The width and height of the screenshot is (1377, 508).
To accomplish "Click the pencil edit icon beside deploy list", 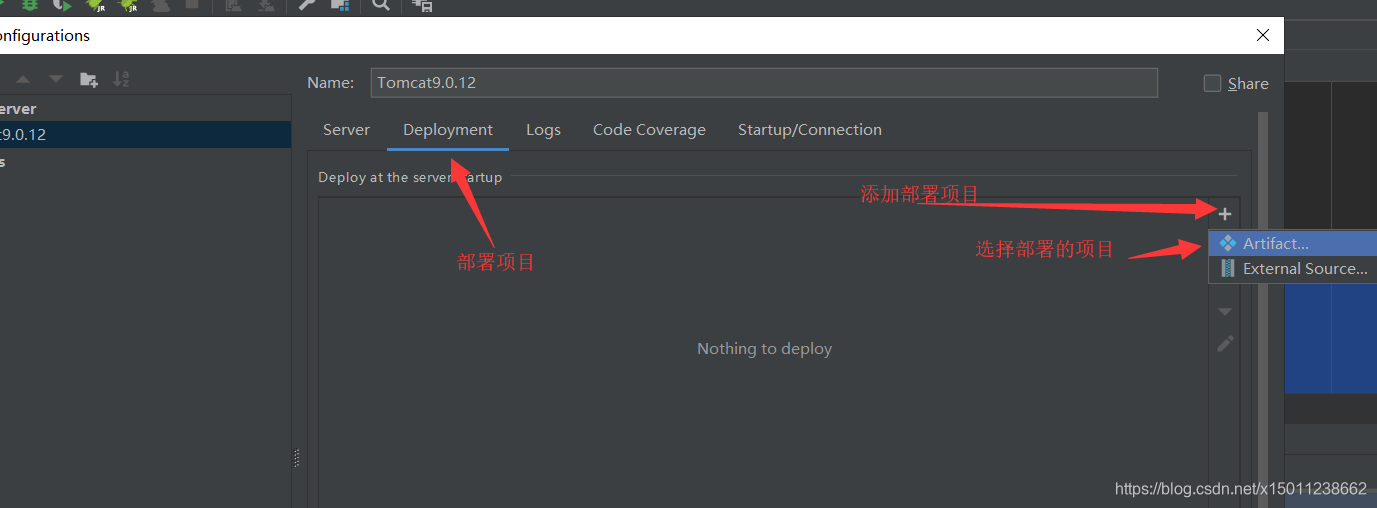I will [x=1225, y=344].
